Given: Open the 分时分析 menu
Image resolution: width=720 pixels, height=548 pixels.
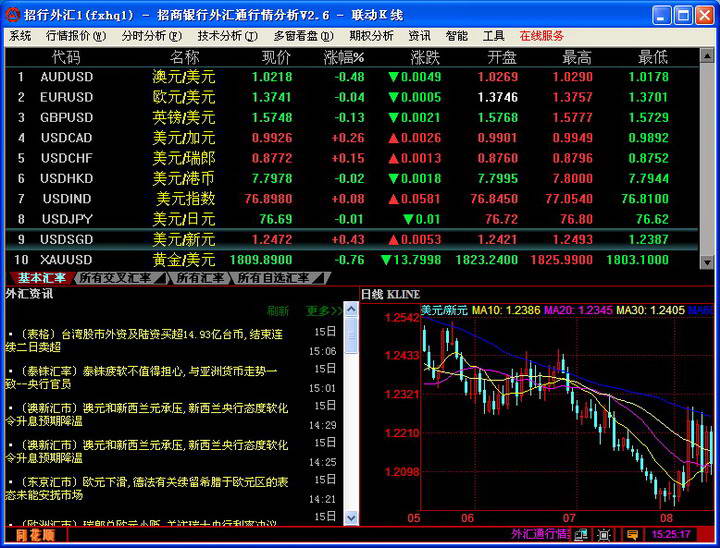Looking at the screenshot, I should coord(152,36).
